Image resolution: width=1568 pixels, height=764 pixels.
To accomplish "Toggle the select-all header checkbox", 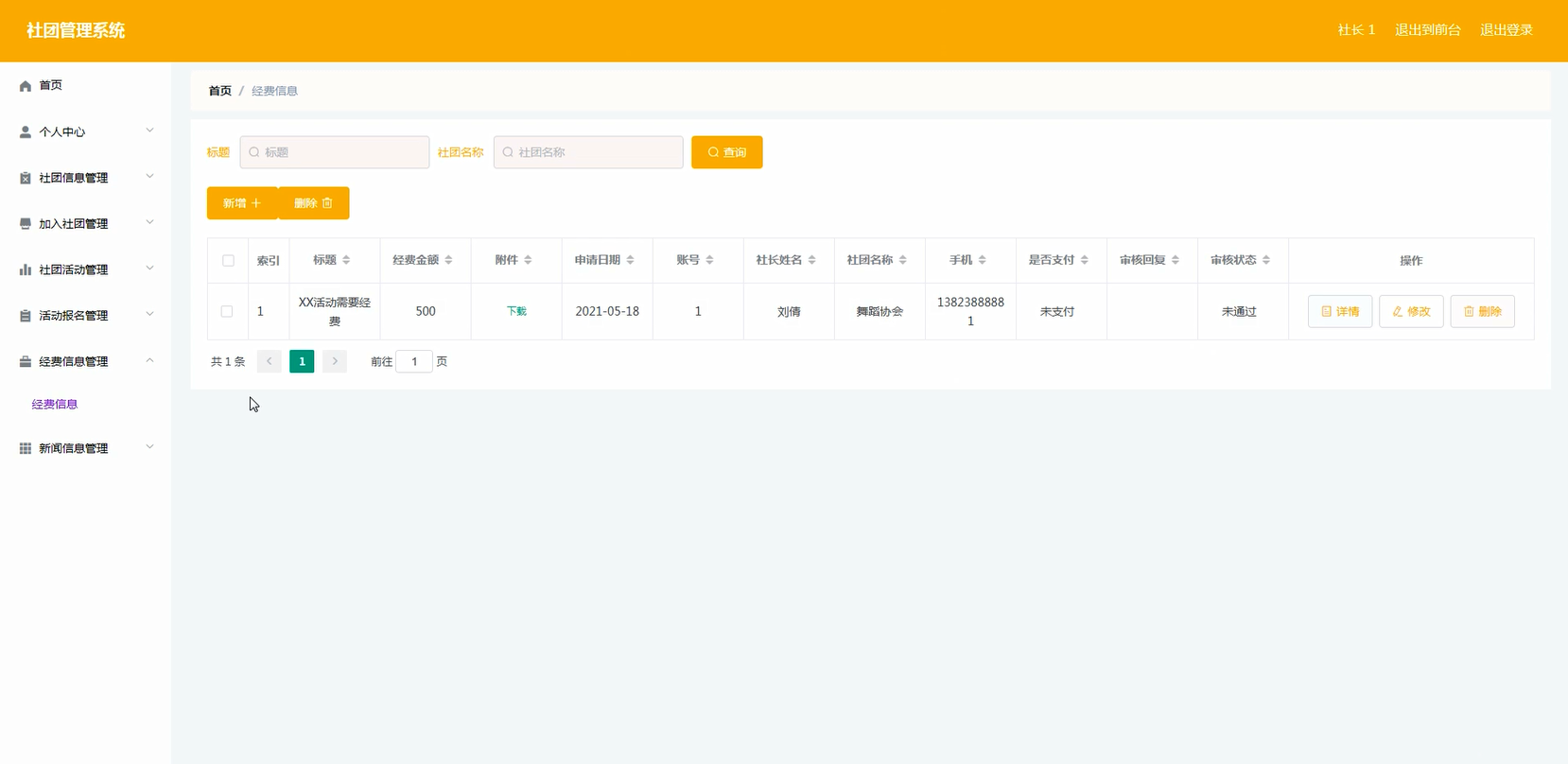I will 228,260.
